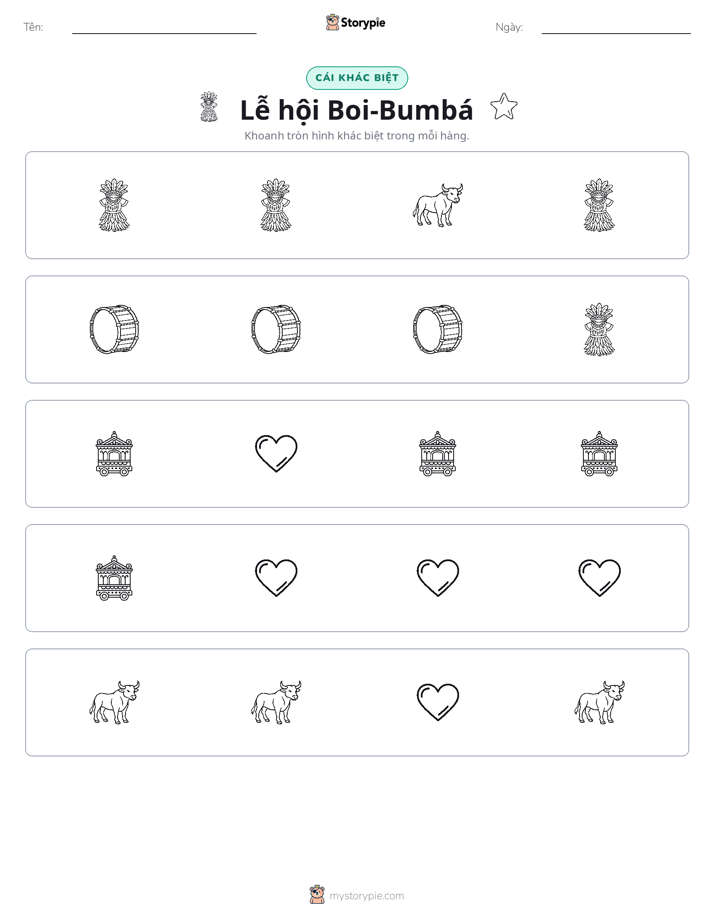Click the Ngày date line field
The width and height of the screenshot is (714, 924).
pyautogui.click(x=616, y=28)
